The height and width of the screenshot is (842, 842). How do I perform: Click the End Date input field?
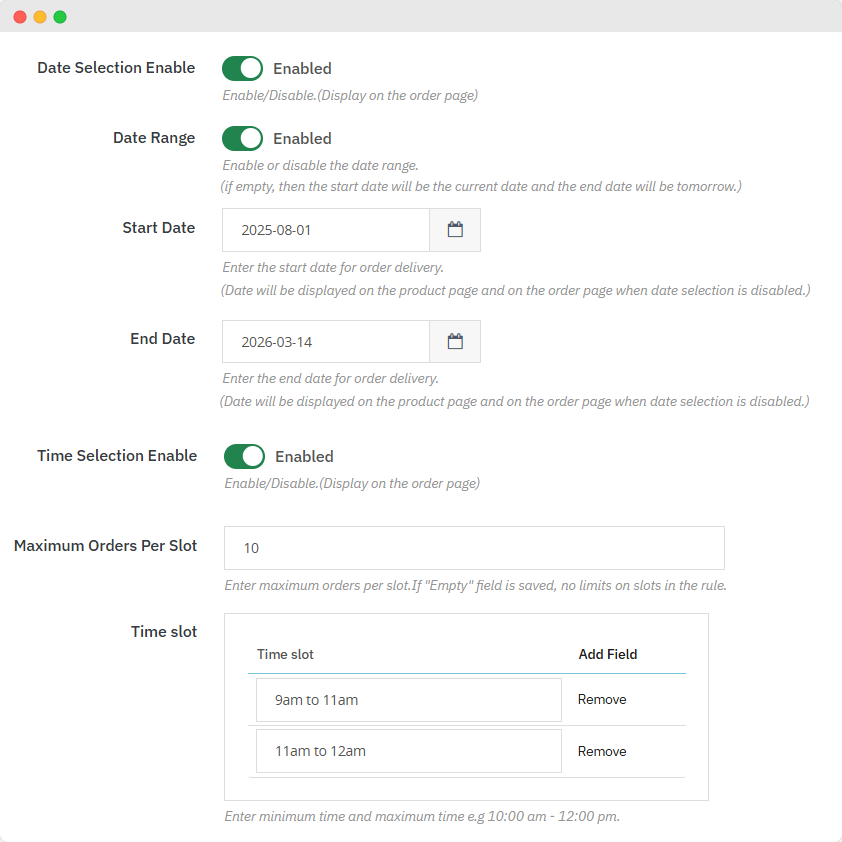pyautogui.click(x=326, y=342)
